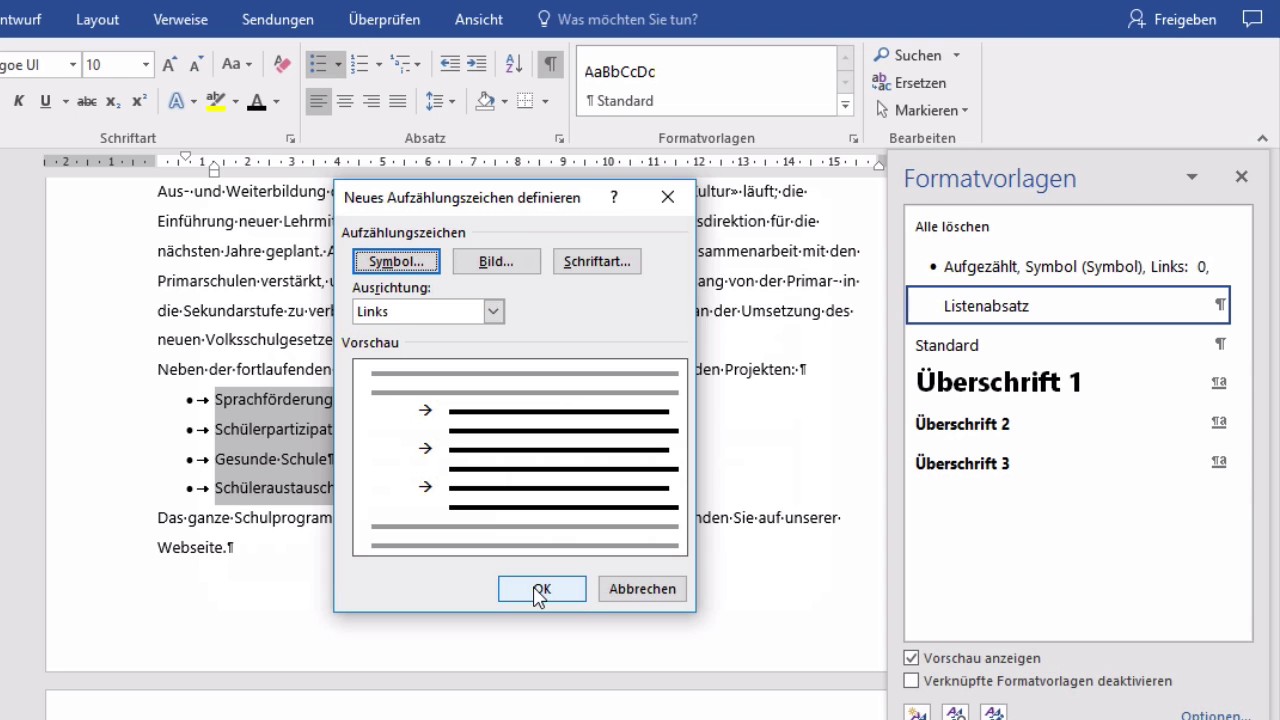Image resolution: width=1280 pixels, height=720 pixels.
Task: Enable Verknüpfte Formatvorlagen deaktivieren checkbox
Action: 911,681
